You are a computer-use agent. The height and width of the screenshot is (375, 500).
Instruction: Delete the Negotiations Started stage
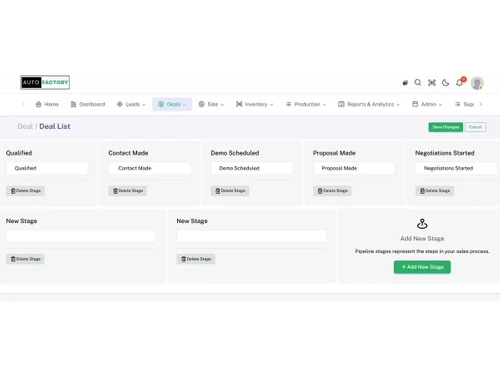point(435,191)
